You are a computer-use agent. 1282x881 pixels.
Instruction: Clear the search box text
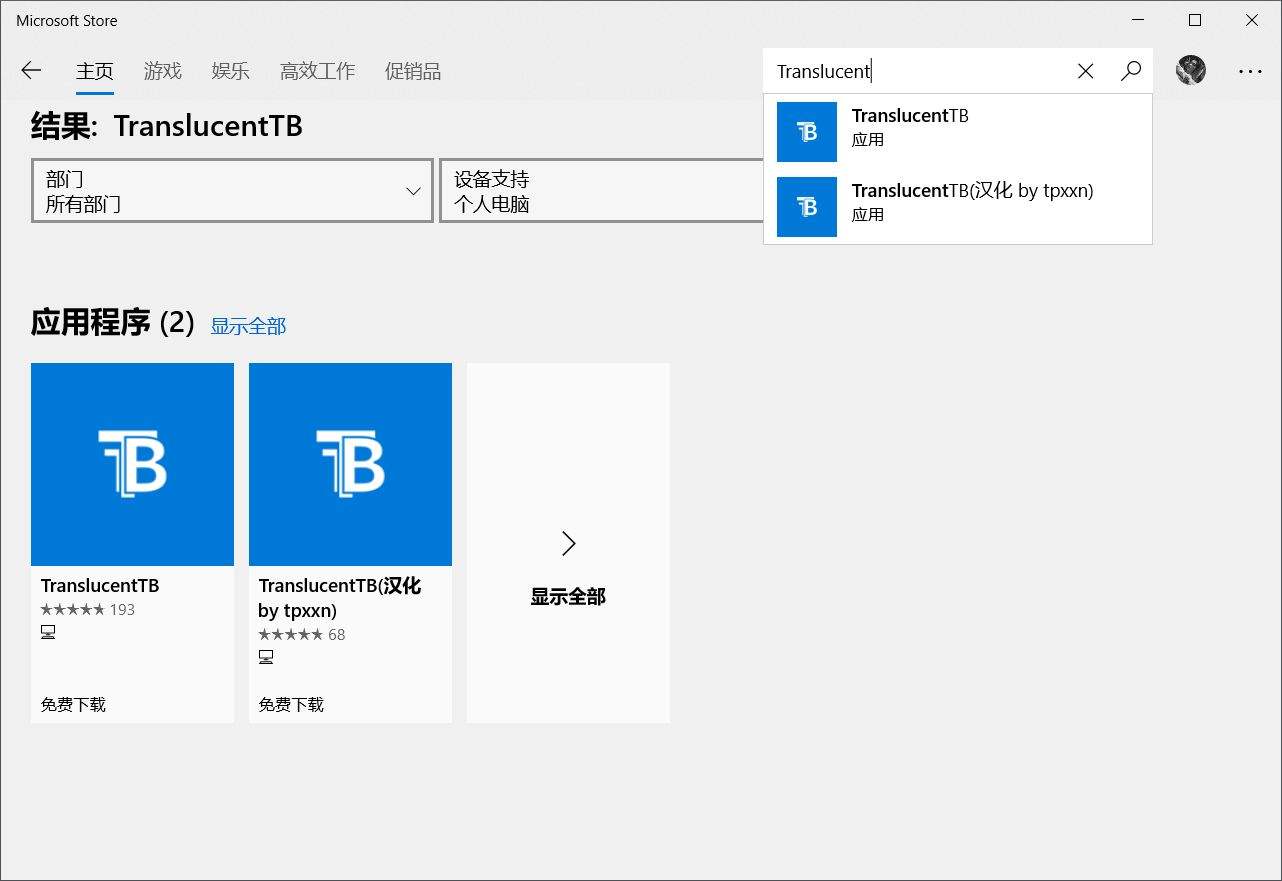1085,71
